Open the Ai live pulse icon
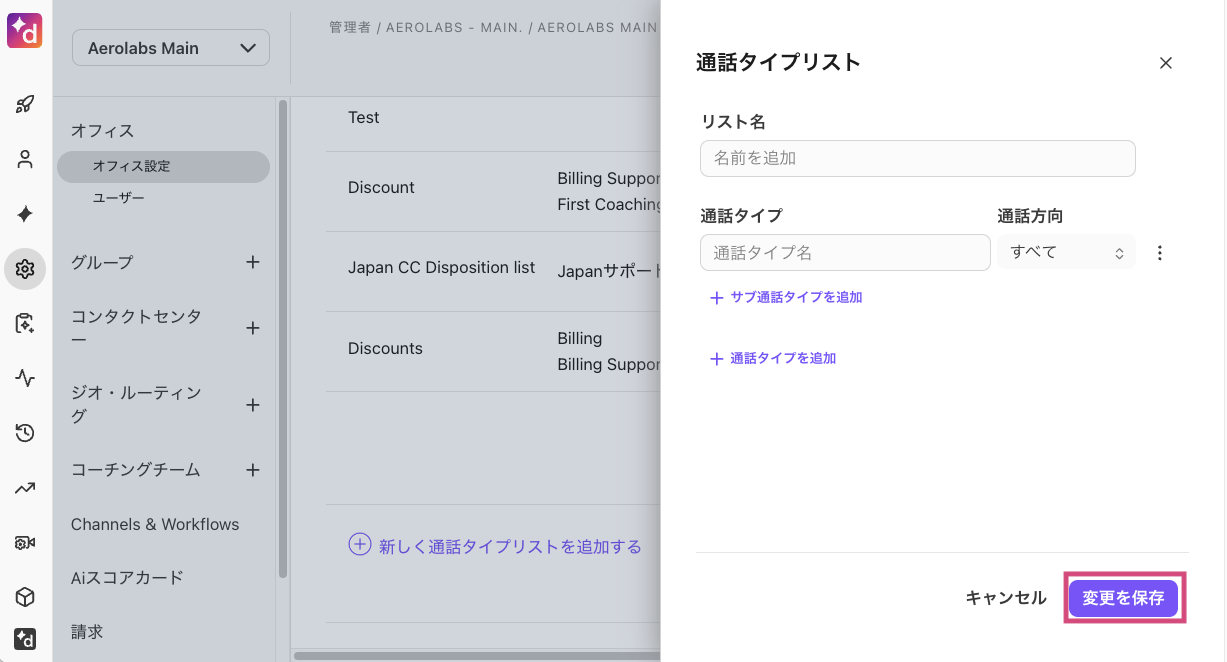The height and width of the screenshot is (662, 1227). click(24, 378)
